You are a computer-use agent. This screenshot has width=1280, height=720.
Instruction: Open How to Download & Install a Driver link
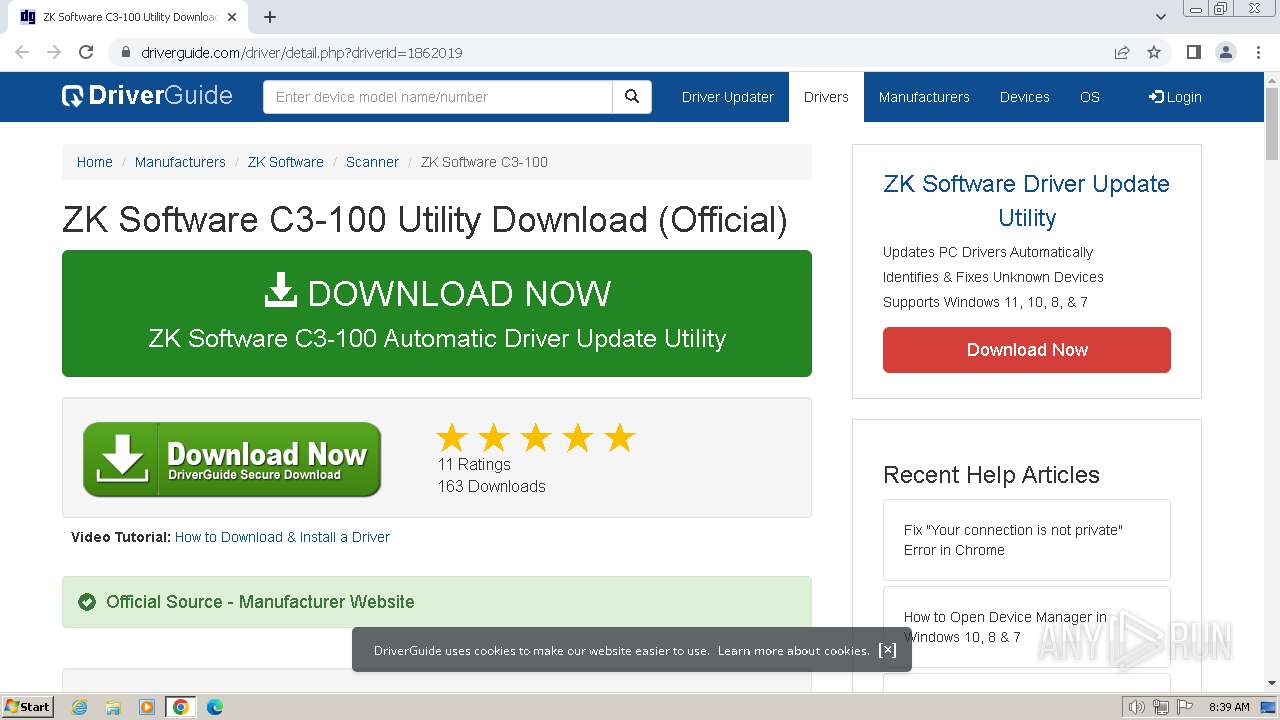[x=282, y=537]
